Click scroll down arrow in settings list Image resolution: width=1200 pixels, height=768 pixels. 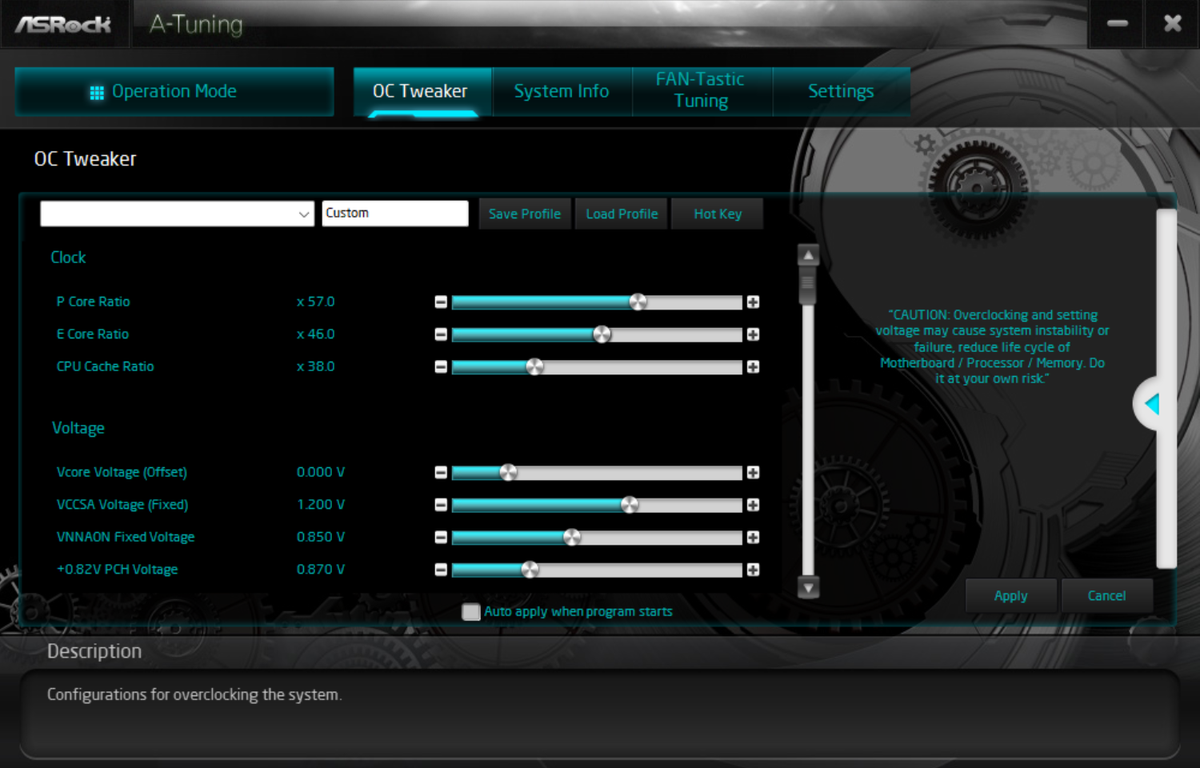point(808,587)
